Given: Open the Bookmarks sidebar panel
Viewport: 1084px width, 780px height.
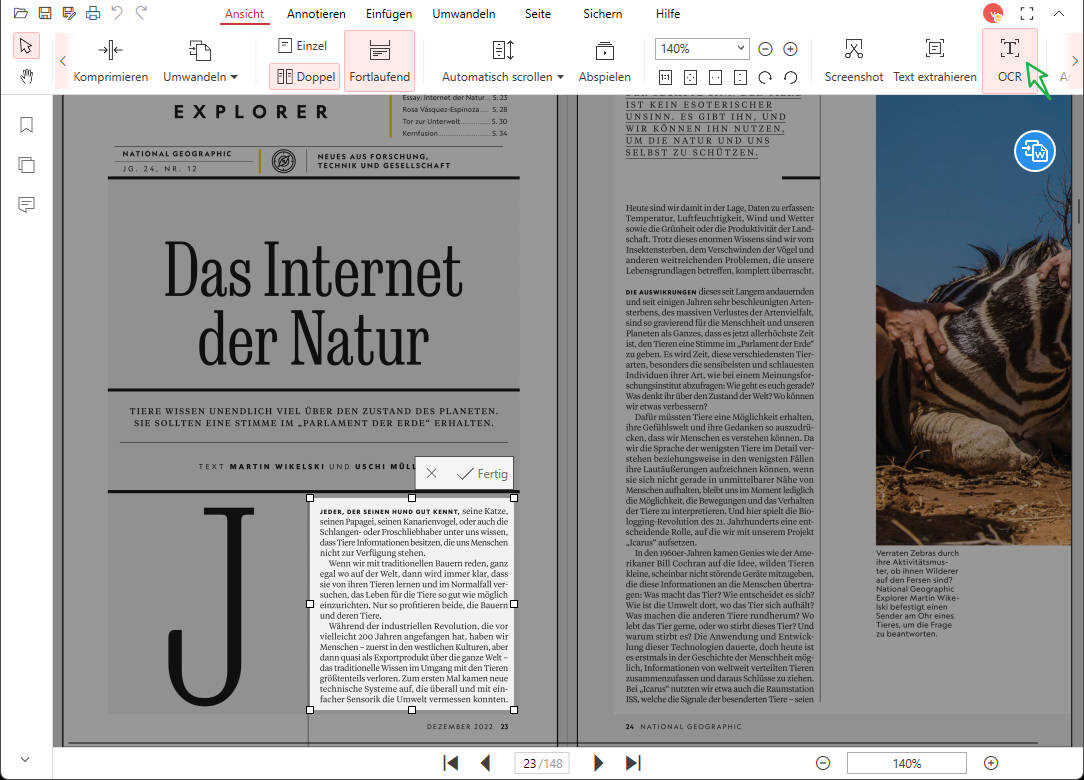Looking at the screenshot, I should coord(25,125).
